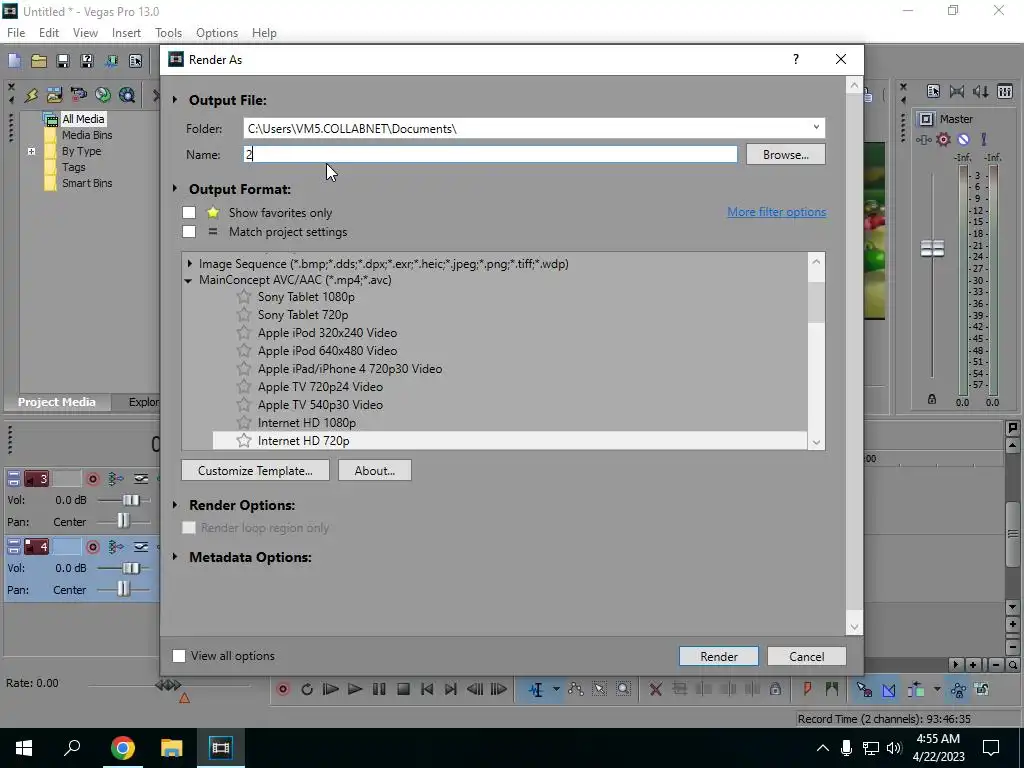
Task: Click the Render As film icon in toolbar
Action: 111,61
